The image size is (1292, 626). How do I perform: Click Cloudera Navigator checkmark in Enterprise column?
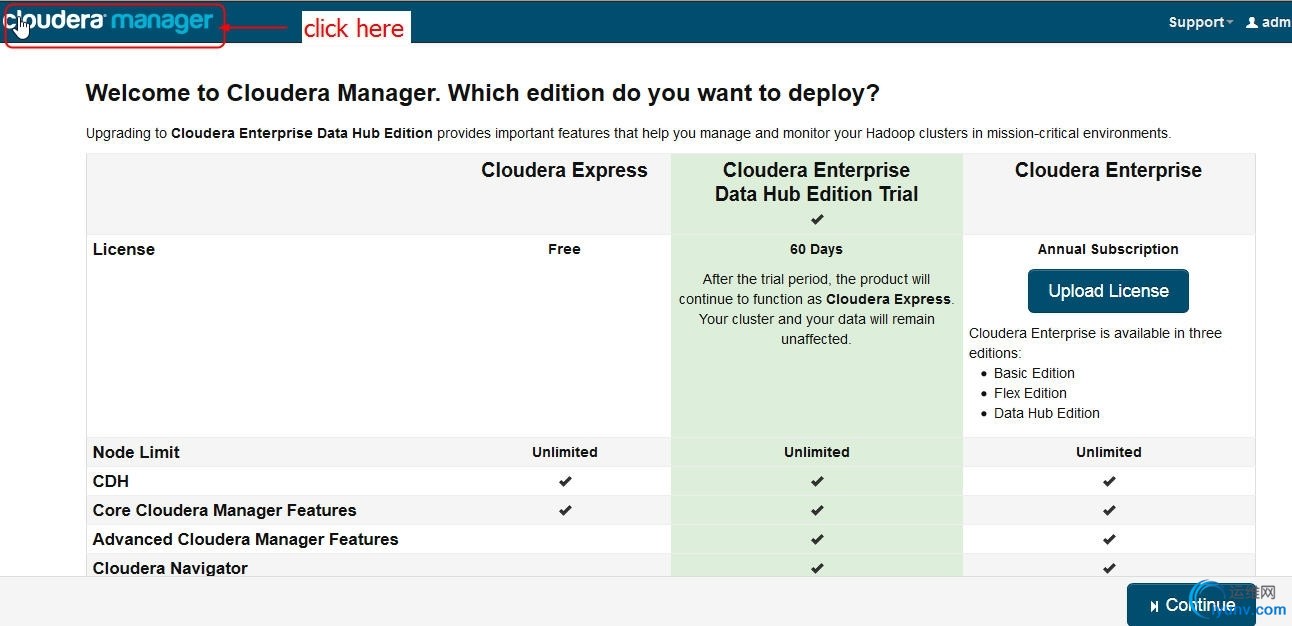1109,568
